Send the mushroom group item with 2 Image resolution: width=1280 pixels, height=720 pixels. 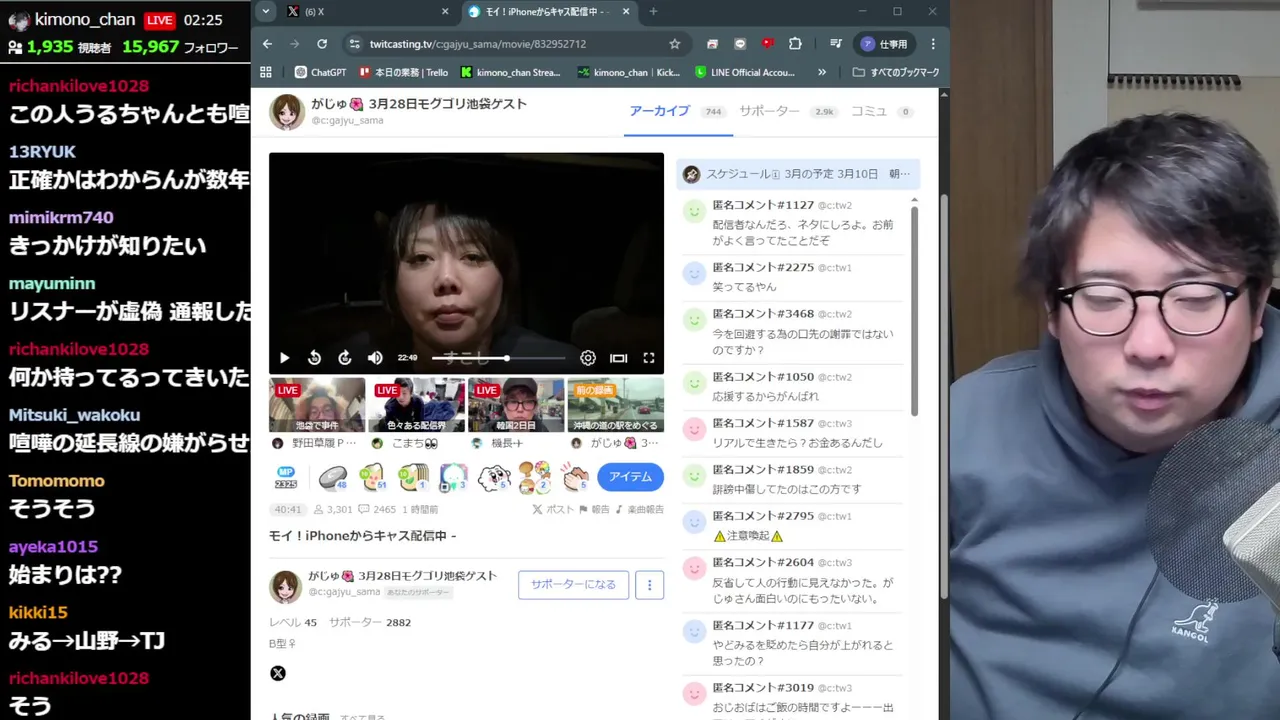point(535,478)
